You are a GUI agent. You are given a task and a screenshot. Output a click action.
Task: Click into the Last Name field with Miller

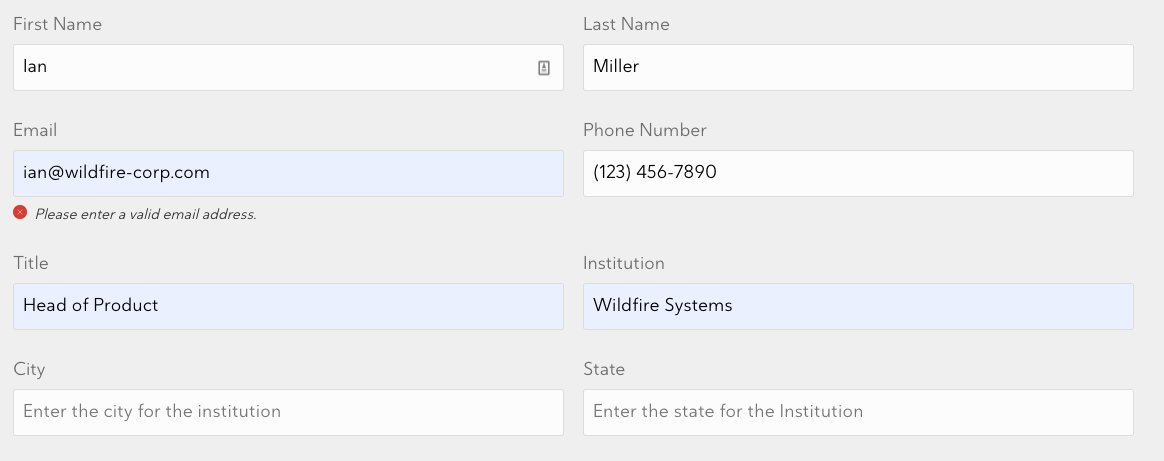(x=858, y=68)
